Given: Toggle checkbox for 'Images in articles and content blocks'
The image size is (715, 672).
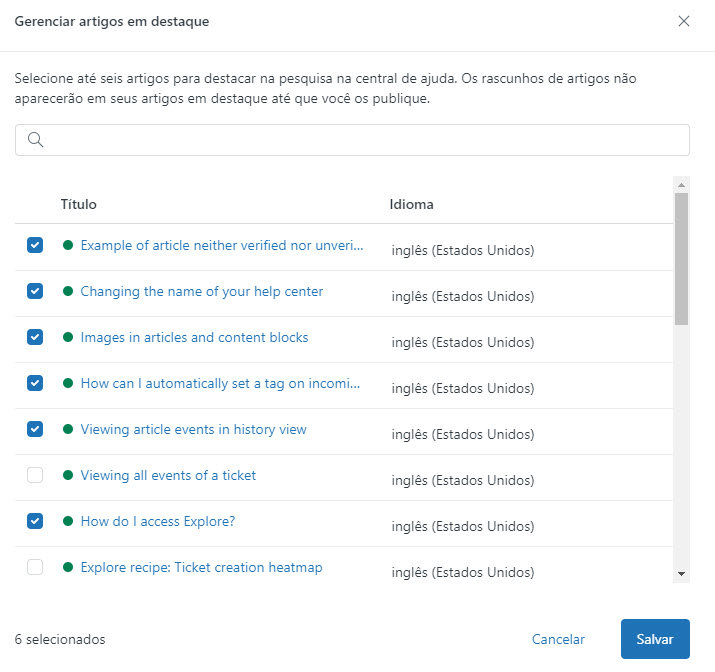Looking at the screenshot, I should pyautogui.click(x=35, y=337).
